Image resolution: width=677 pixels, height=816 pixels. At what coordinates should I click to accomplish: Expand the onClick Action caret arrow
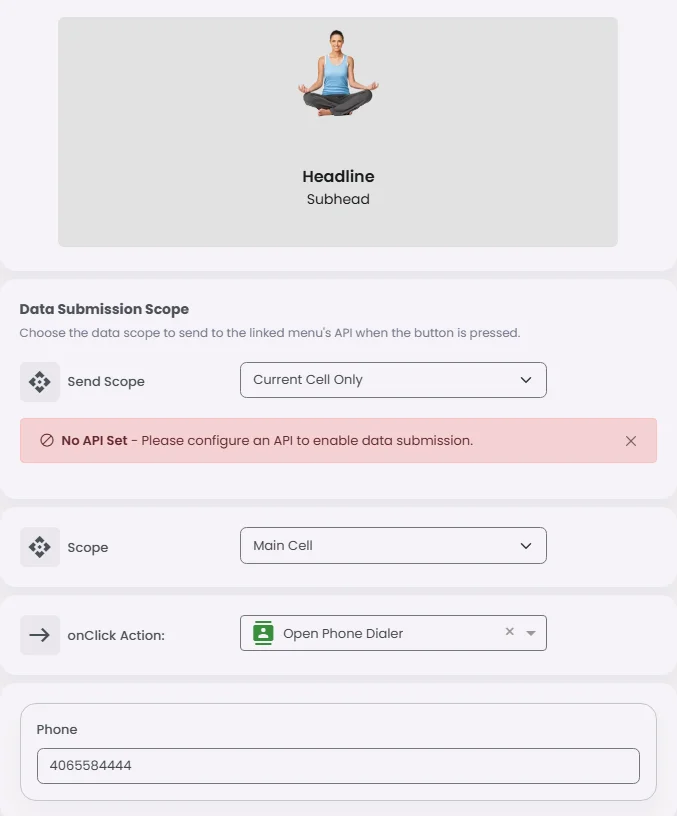[x=531, y=633]
